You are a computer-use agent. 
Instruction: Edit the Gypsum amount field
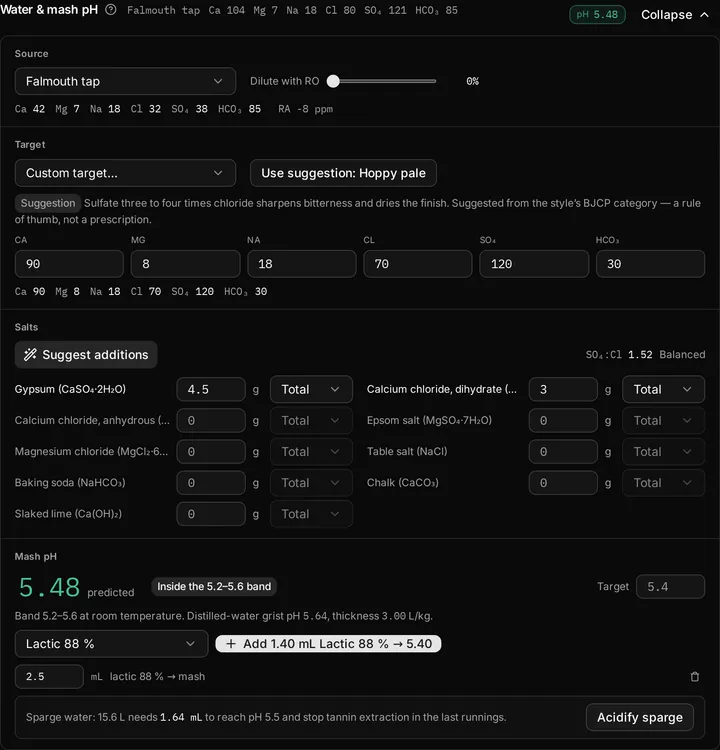(211, 389)
